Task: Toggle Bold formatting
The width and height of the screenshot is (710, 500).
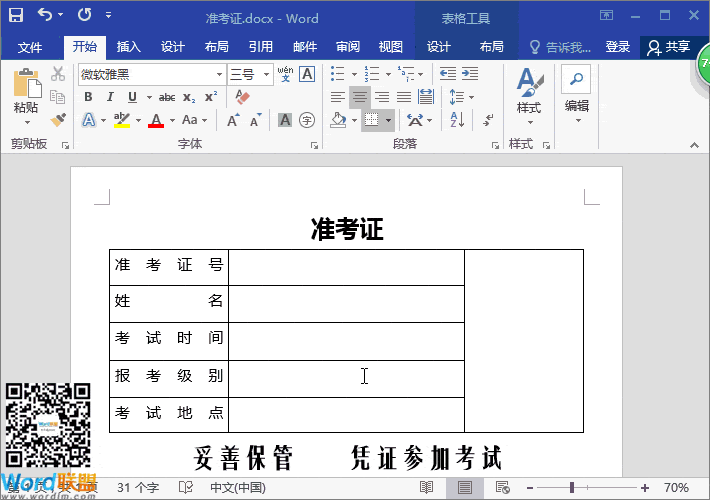Action: click(x=88, y=97)
